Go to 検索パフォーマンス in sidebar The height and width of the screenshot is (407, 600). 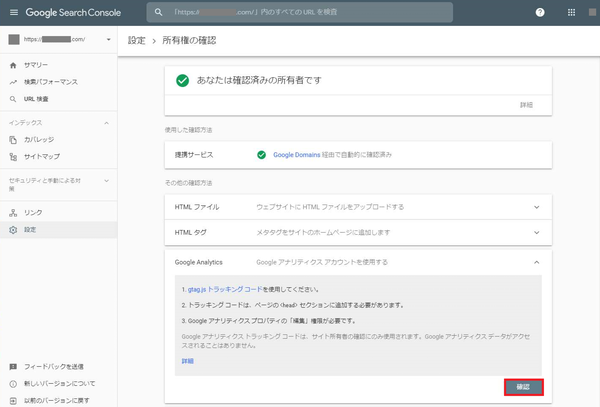pyautogui.click(x=50, y=81)
